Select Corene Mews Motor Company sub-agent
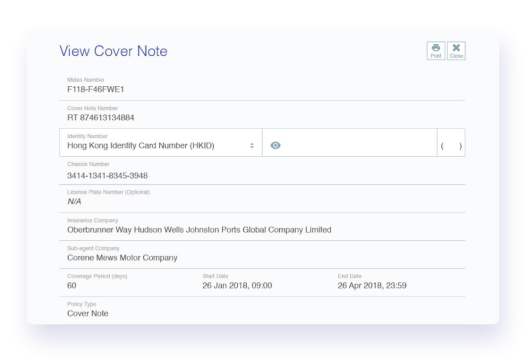The height and width of the screenshot is (362, 532). click(x=122, y=258)
